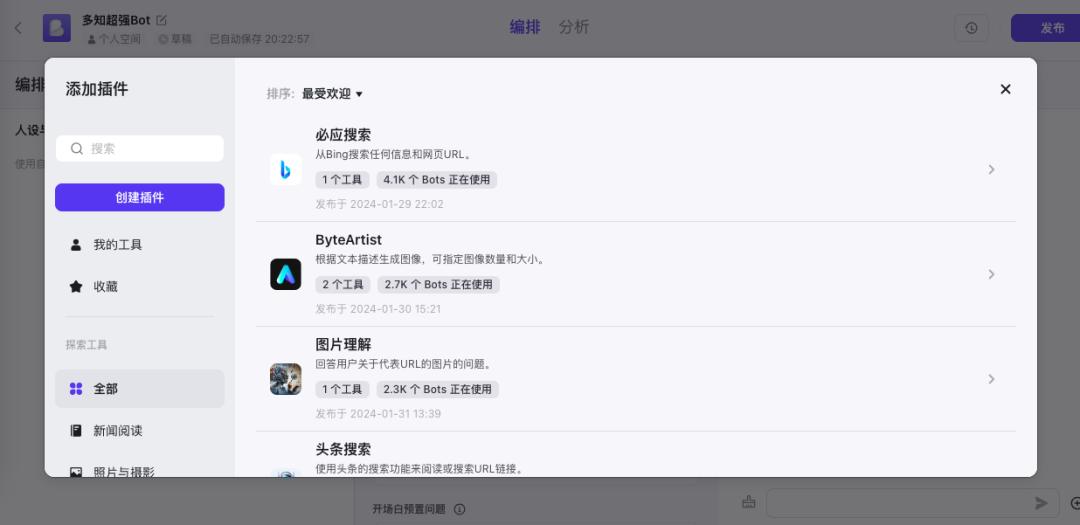Click the send arrow in chat input
This screenshot has width=1080, height=525.
point(1041,504)
